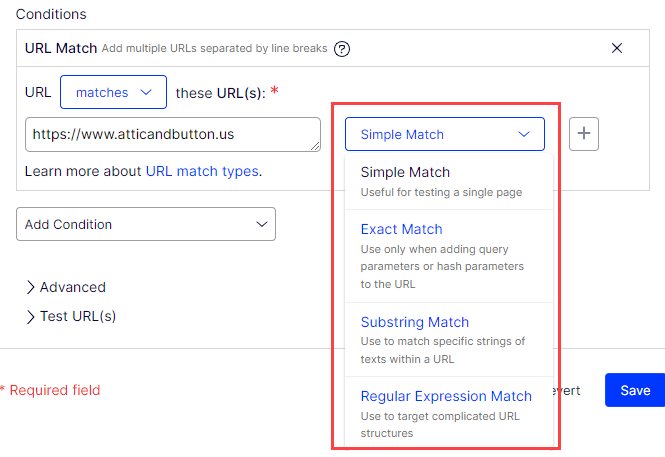Select the Exact Match option
Viewport: 665px width, 457px height.
[x=401, y=229]
